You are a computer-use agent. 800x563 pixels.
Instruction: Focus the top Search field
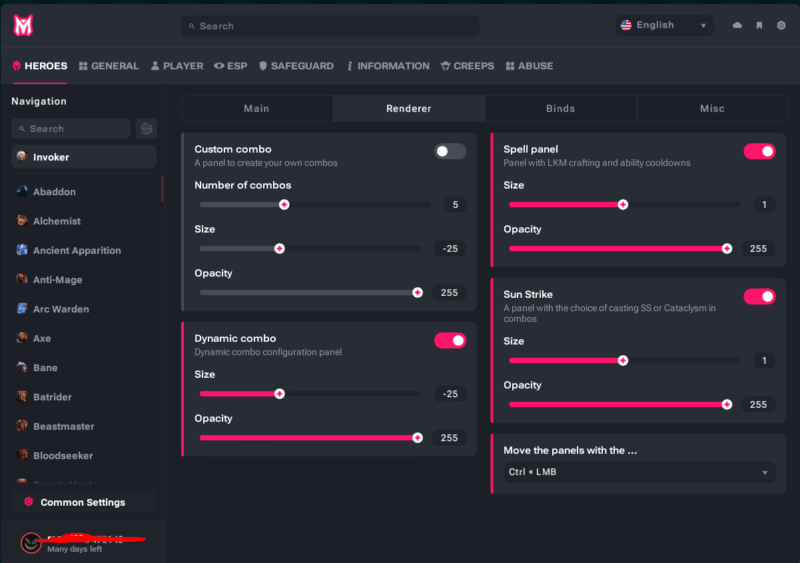330,26
